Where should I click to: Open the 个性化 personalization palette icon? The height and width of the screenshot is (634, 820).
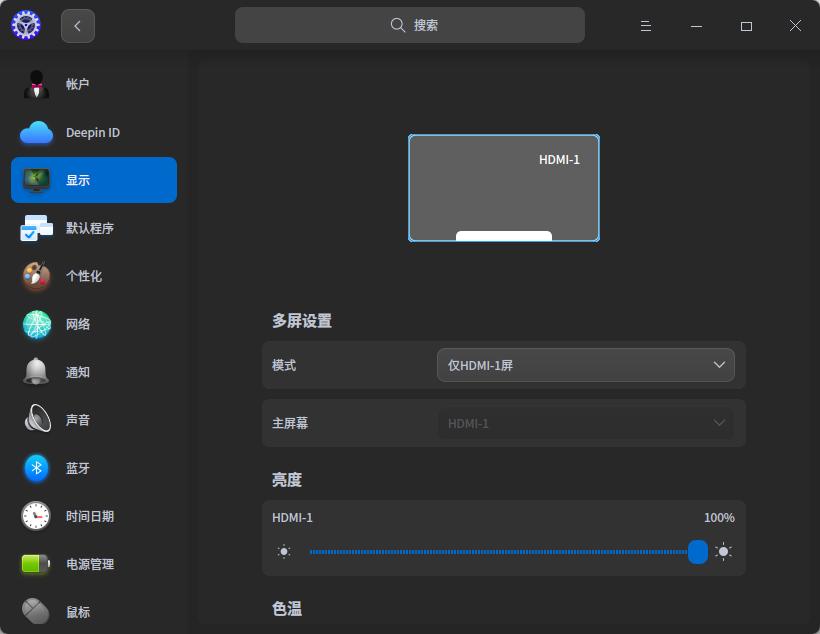click(x=36, y=276)
